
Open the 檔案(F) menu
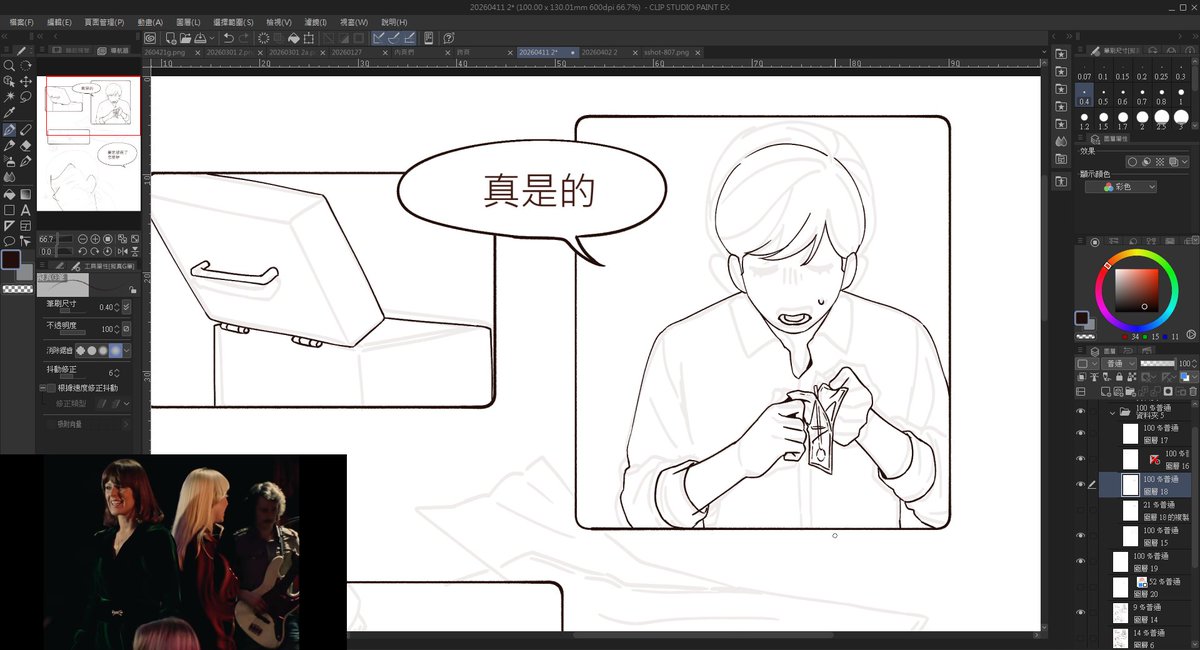click(x=21, y=21)
